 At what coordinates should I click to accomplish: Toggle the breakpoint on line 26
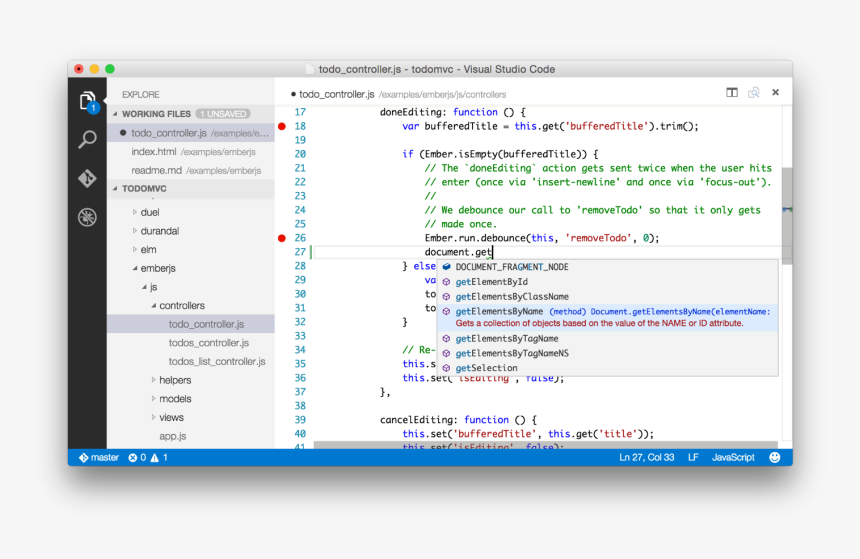[282, 238]
